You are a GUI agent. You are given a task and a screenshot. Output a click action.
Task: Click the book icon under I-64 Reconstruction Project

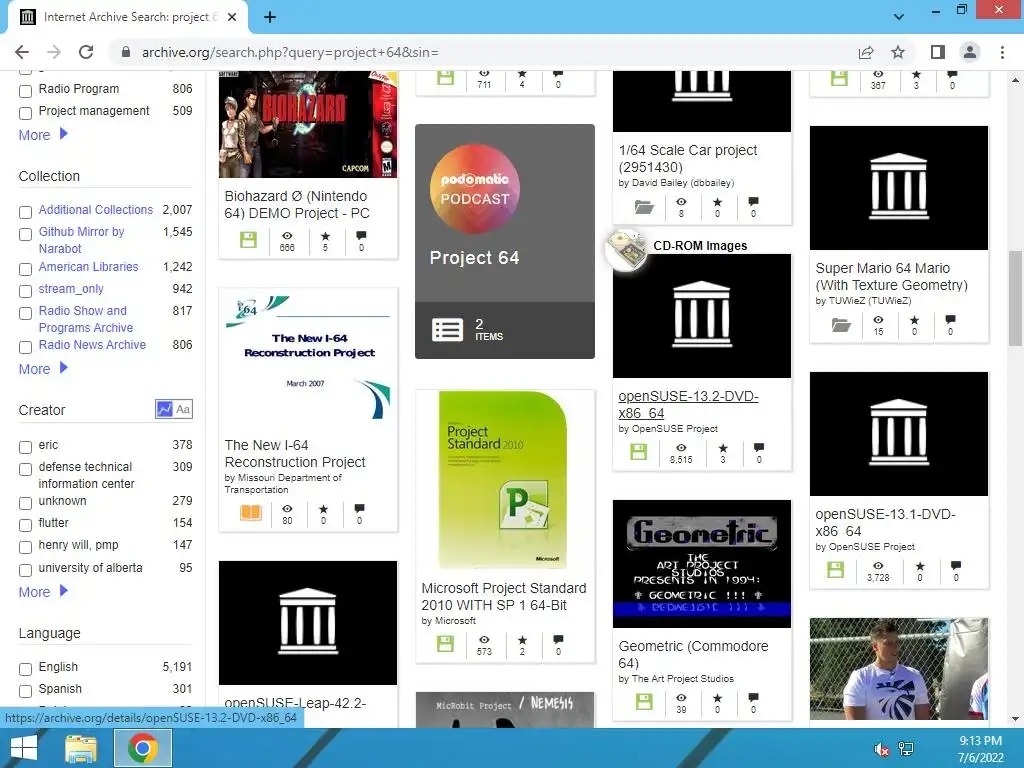pos(251,513)
